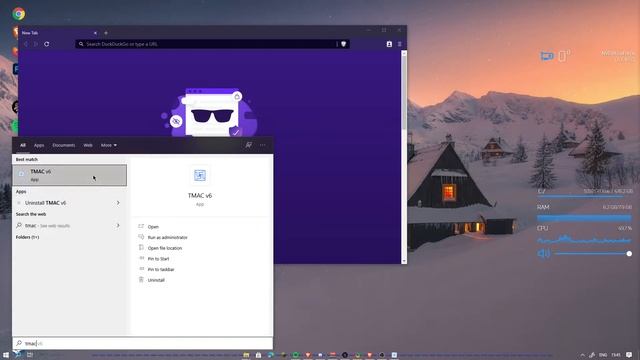Click the browser forward arrow
The image size is (640, 360).
[x=36, y=44]
